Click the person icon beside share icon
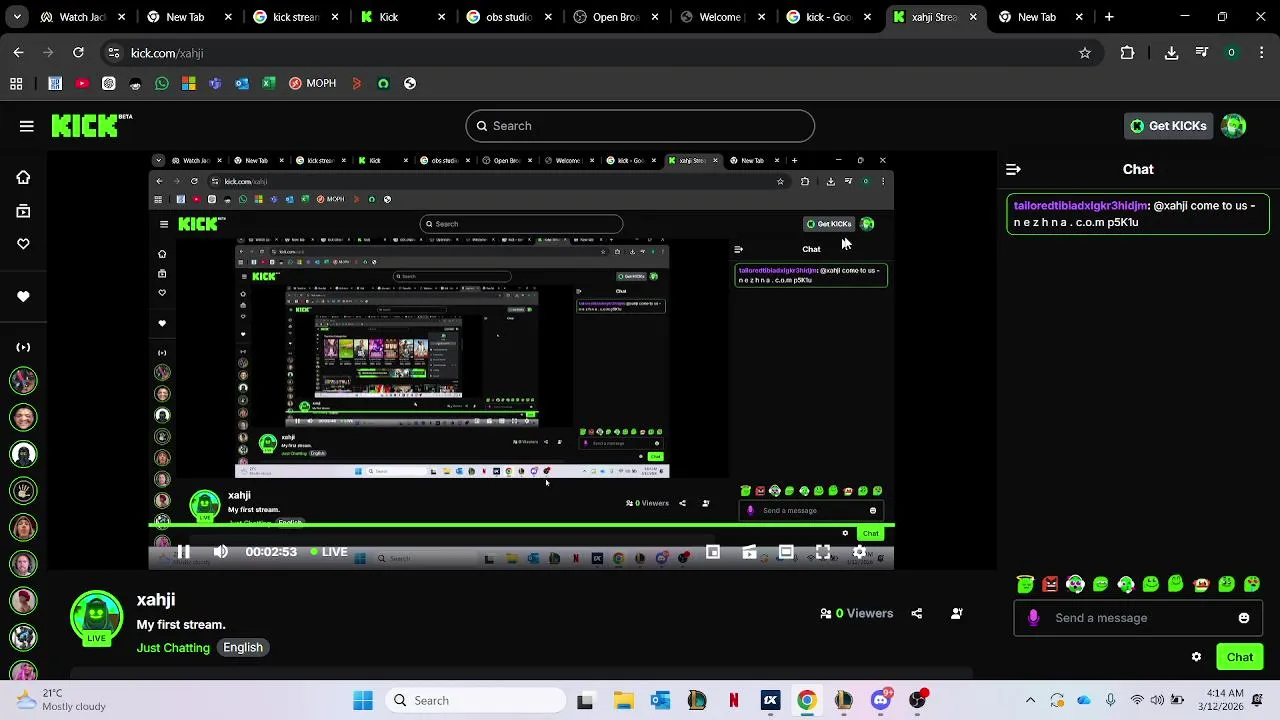This screenshot has height=720, width=1280. point(957,614)
